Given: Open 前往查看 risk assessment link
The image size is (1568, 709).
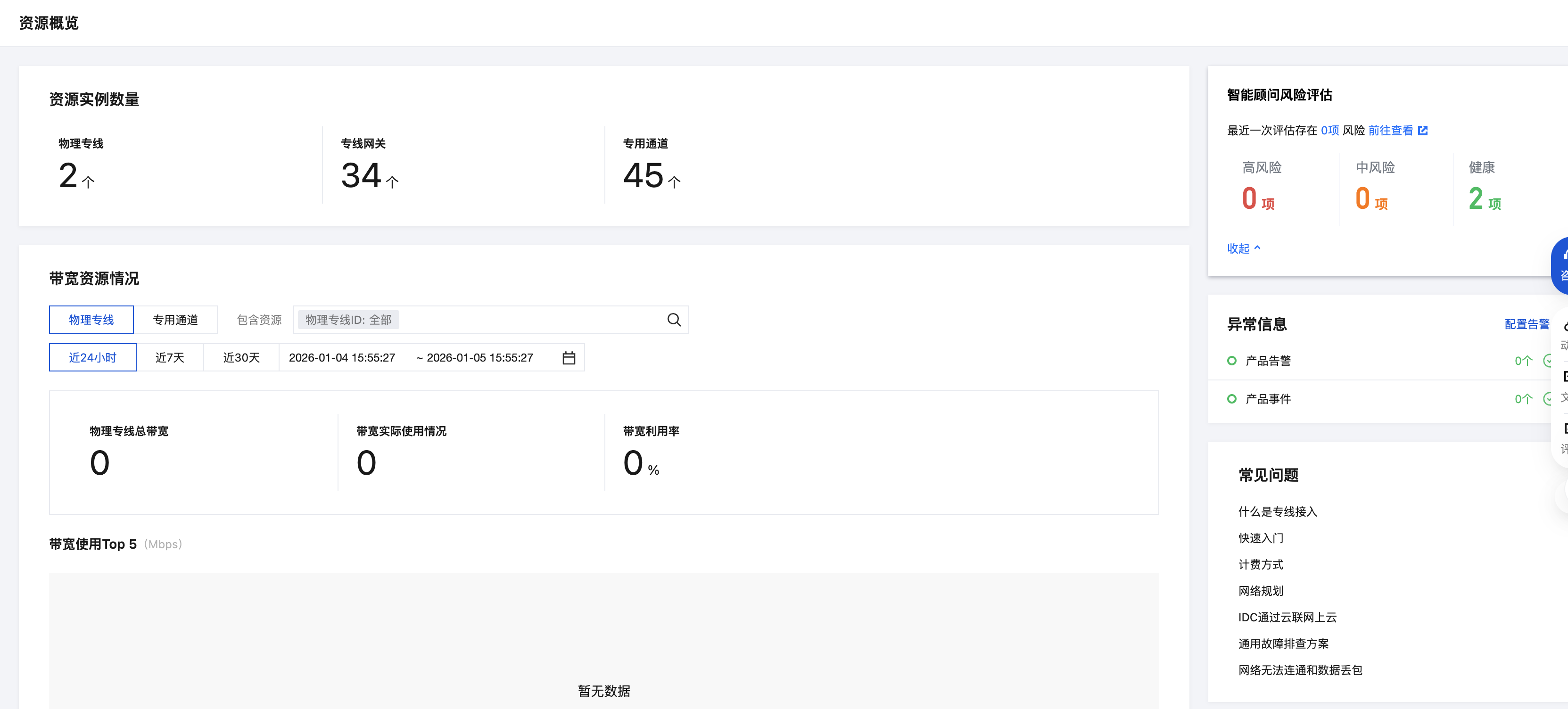Looking at the screenshot, I should [x=1390, y=130].
